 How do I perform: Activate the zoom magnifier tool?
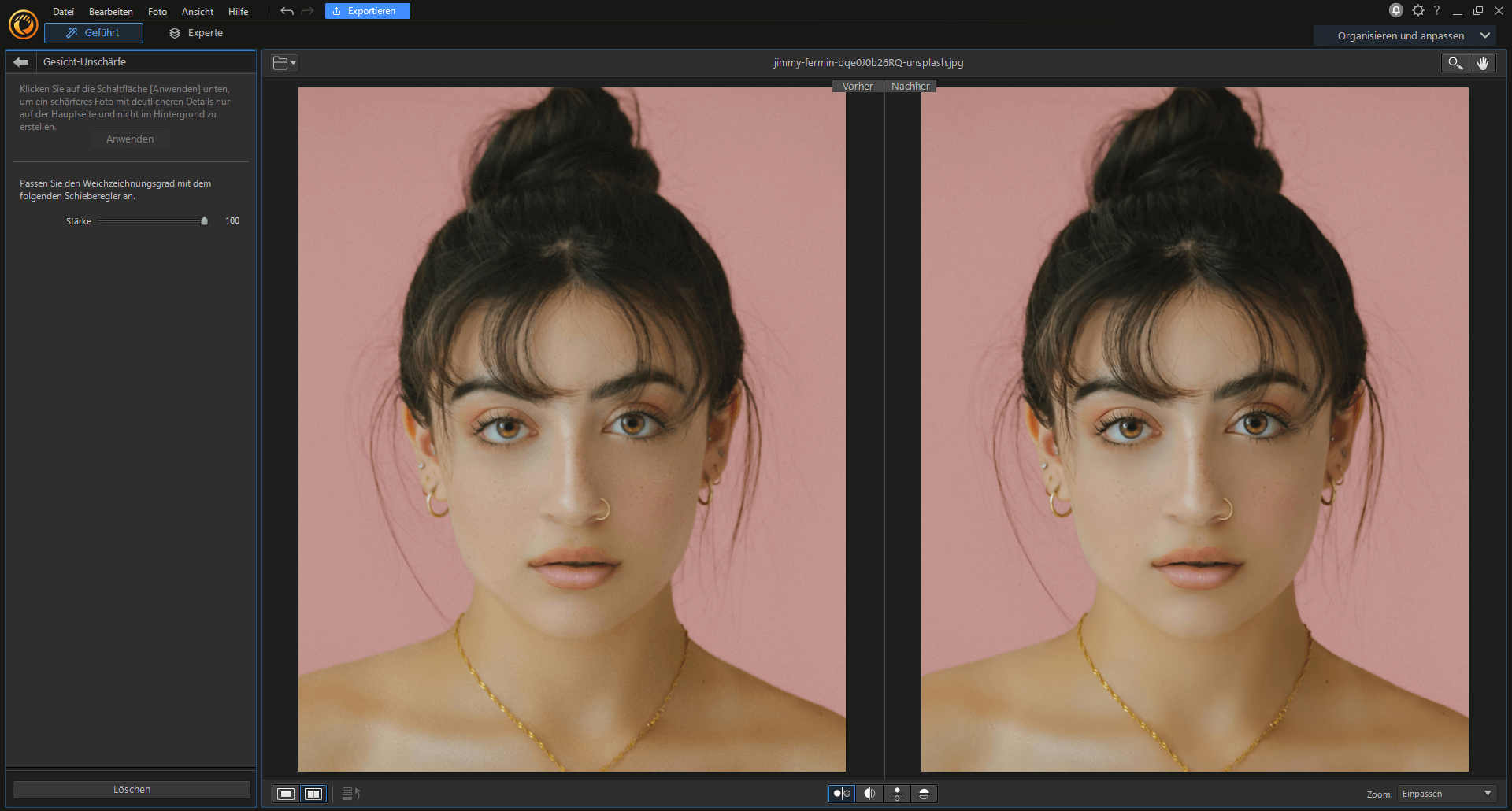tap(1455, 63)
